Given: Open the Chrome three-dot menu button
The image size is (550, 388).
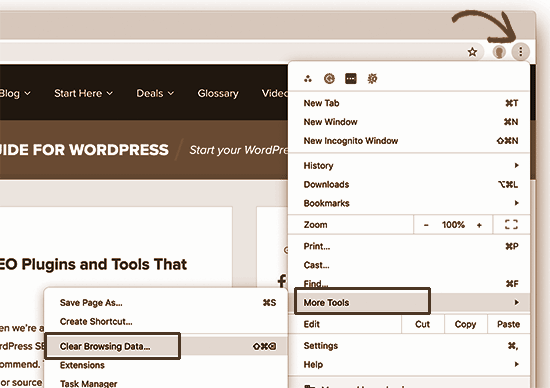Looking at the screenshot, I should [x=521, y=52].
